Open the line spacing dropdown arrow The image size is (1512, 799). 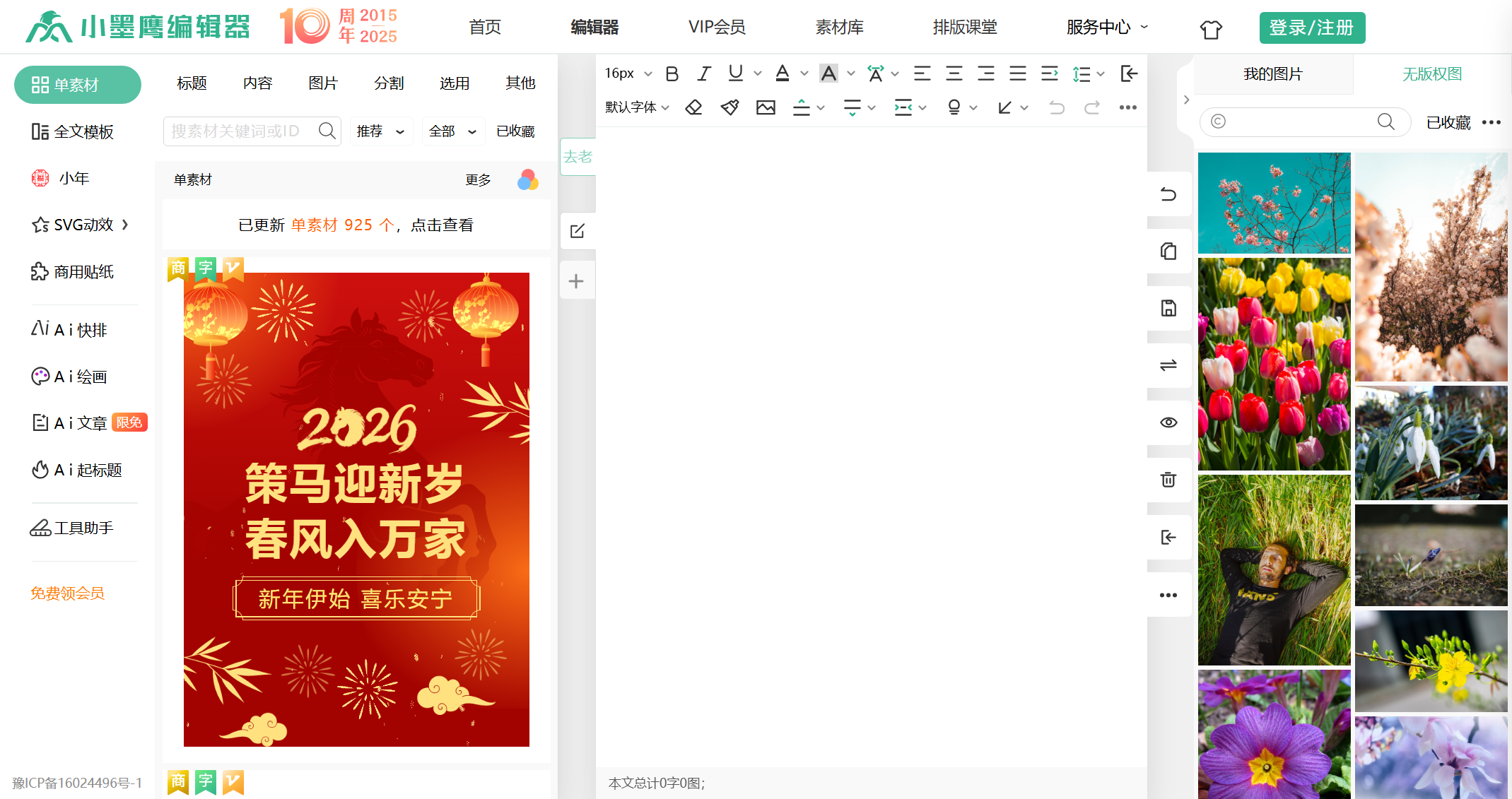tap(1101, 73)
